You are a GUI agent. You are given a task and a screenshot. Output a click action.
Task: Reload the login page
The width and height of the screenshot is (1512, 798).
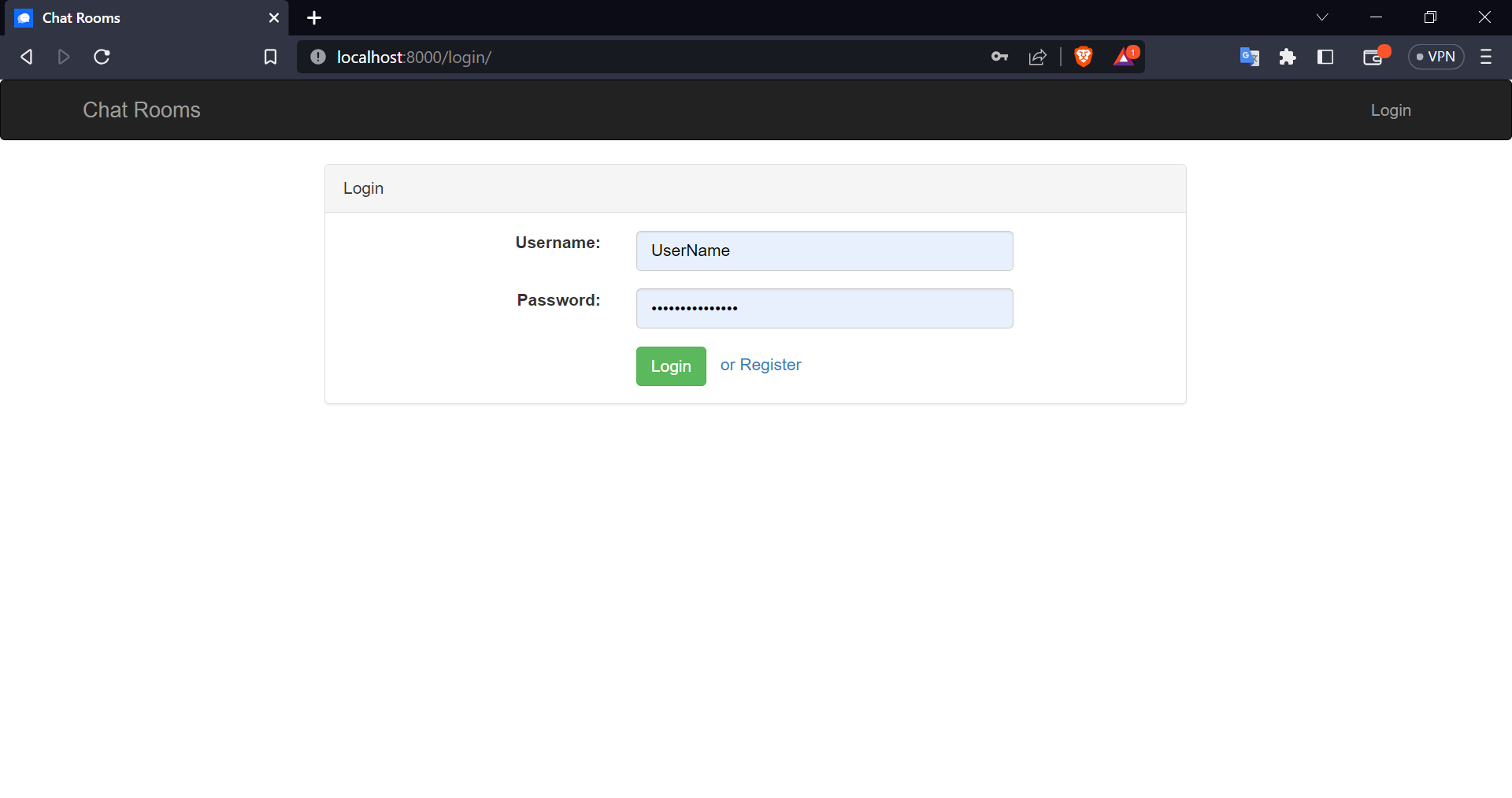(102, 57)
